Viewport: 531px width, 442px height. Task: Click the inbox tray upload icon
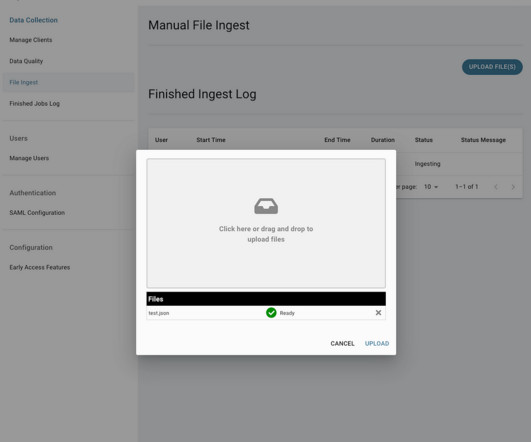pos(266,206)
